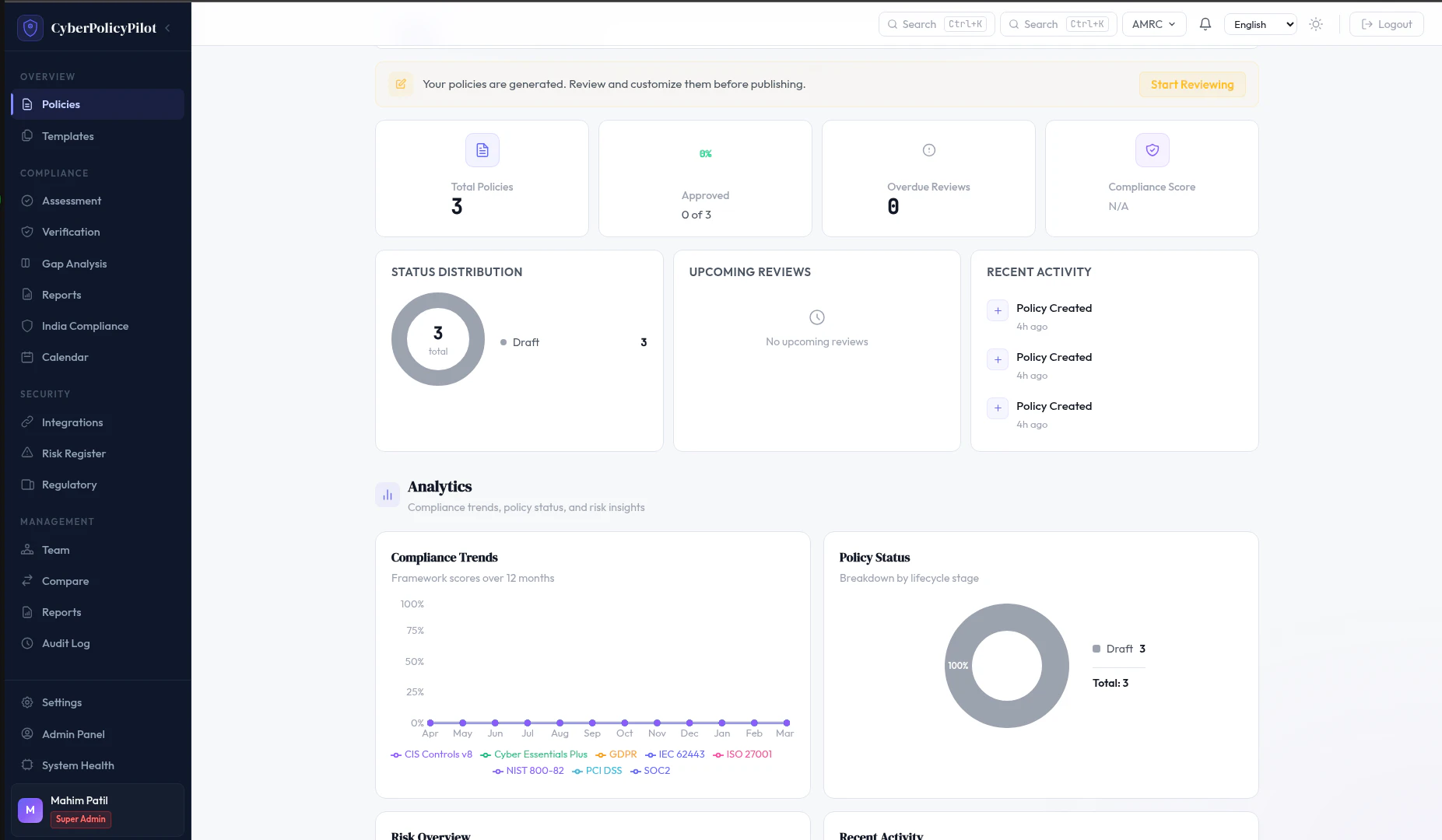Click the Logout button

1387,24
